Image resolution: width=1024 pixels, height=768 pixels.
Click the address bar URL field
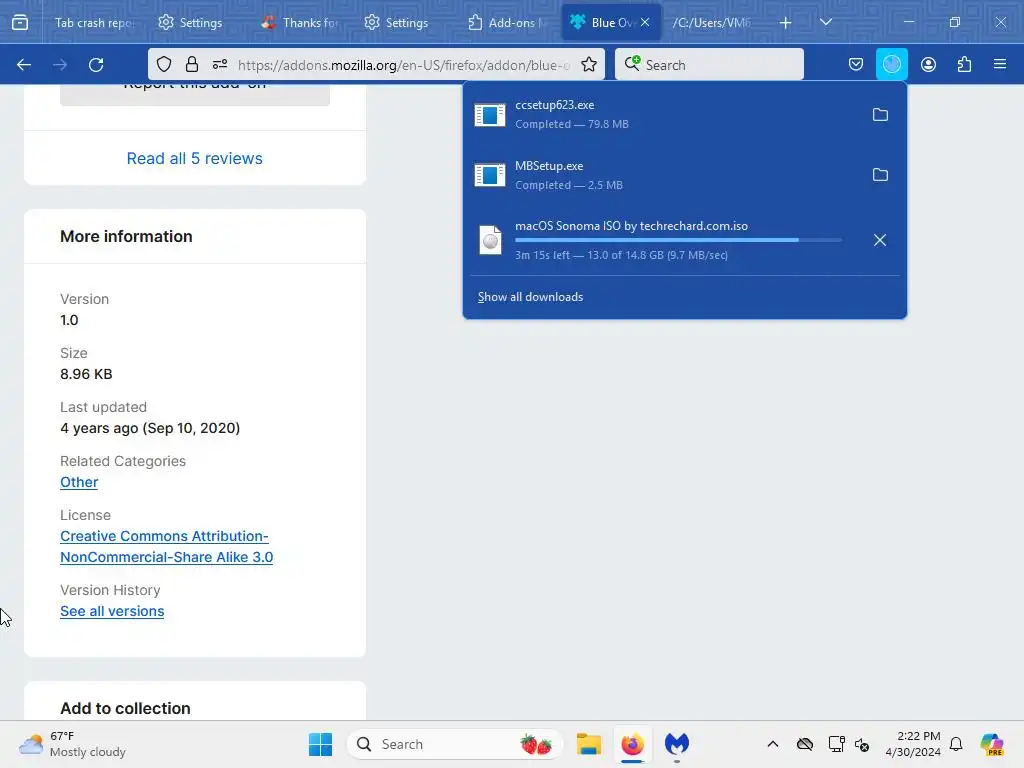[x=404, y=65]
